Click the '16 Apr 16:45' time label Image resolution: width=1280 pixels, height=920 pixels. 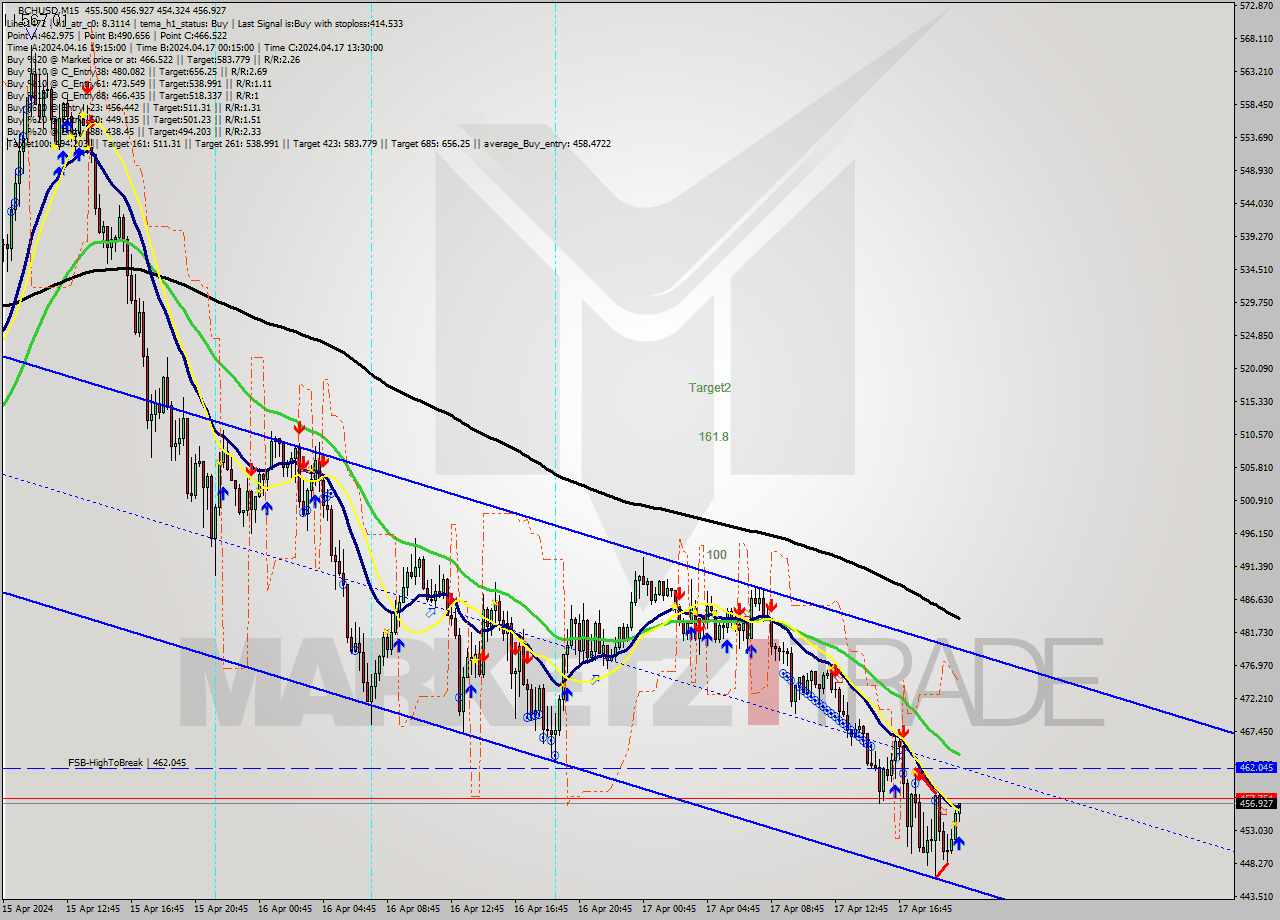pos(542,909)
